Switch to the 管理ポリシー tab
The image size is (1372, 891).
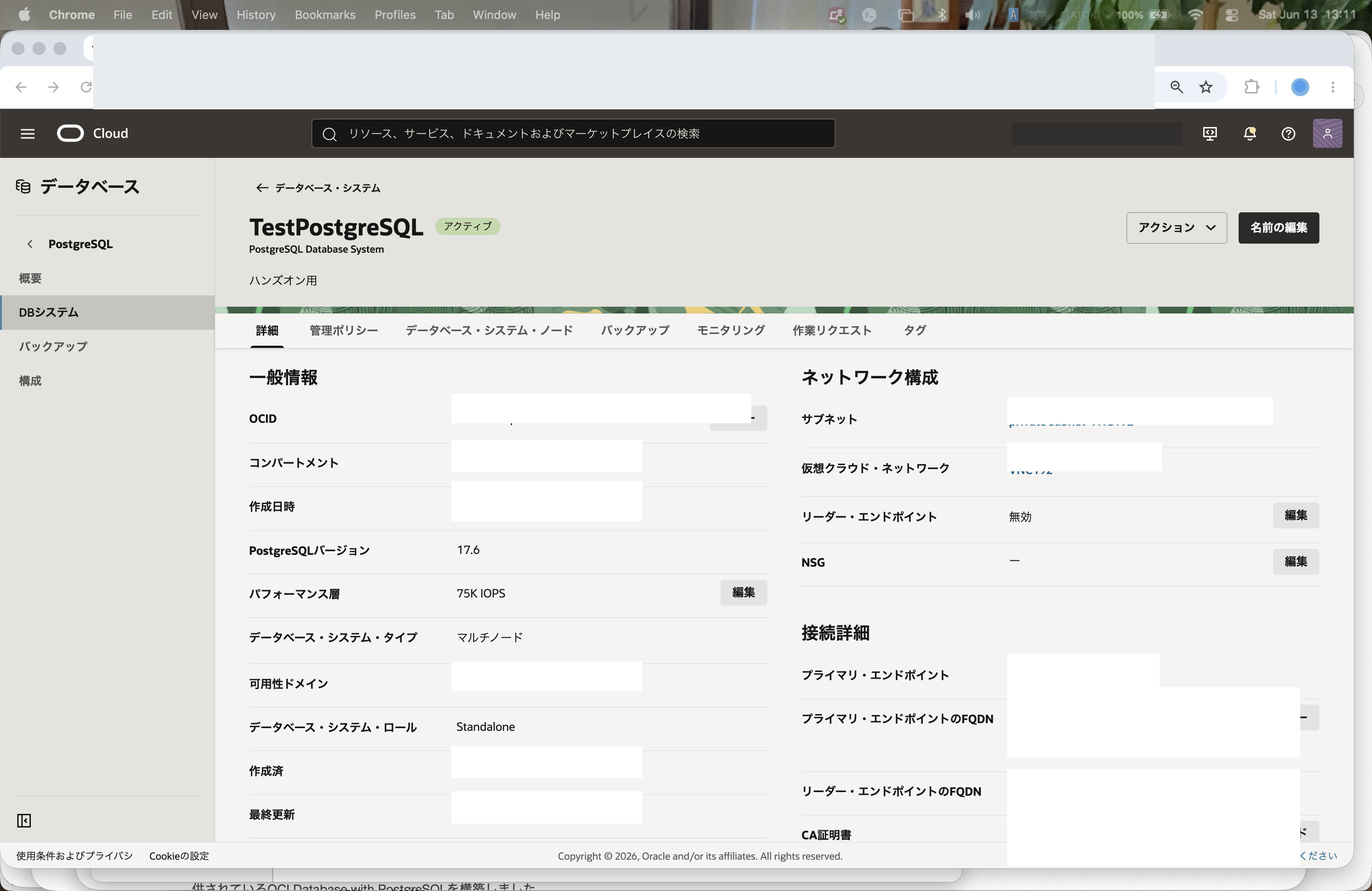343,331
